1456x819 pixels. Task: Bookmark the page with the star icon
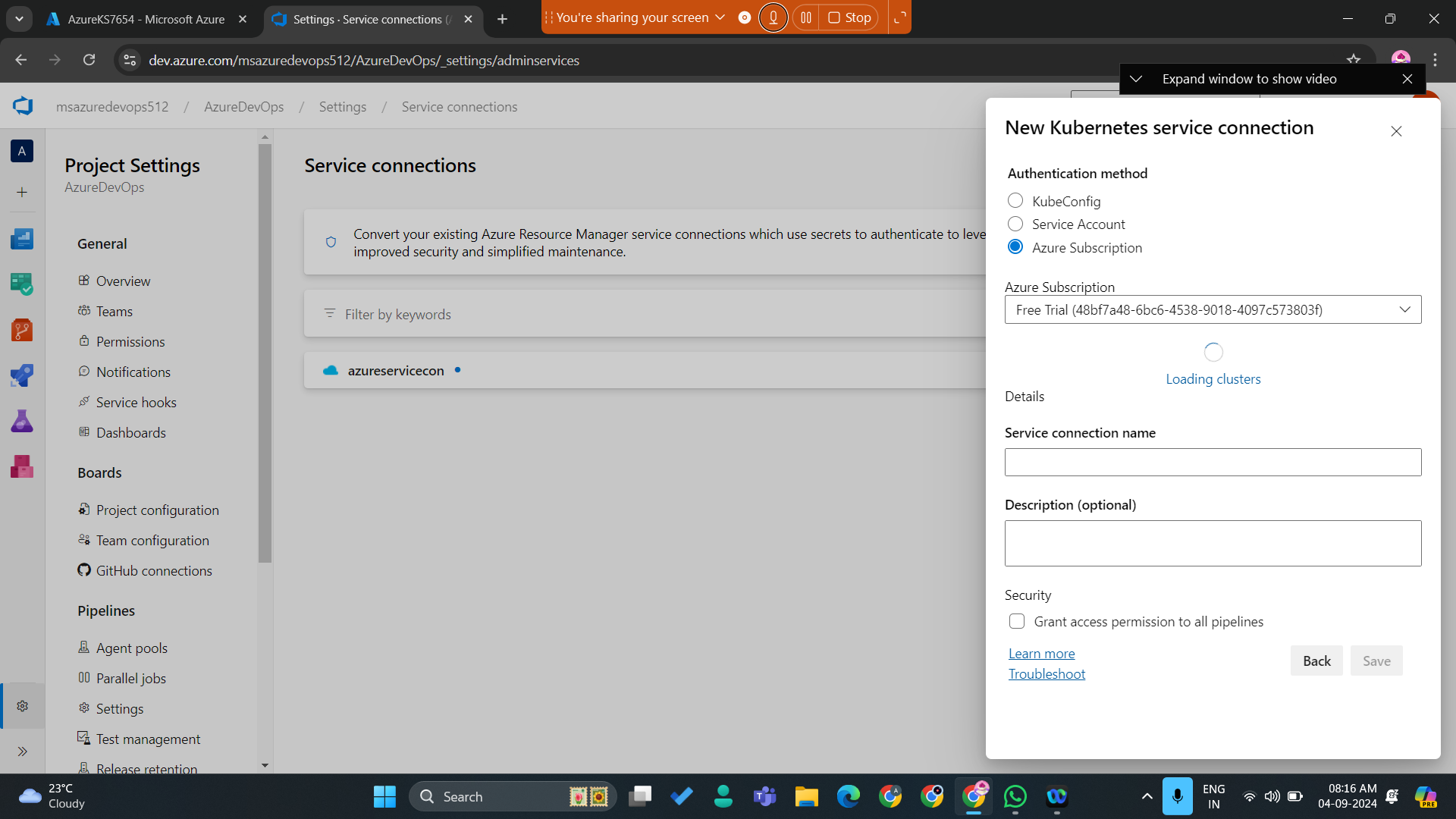(x=1354, y=59)
